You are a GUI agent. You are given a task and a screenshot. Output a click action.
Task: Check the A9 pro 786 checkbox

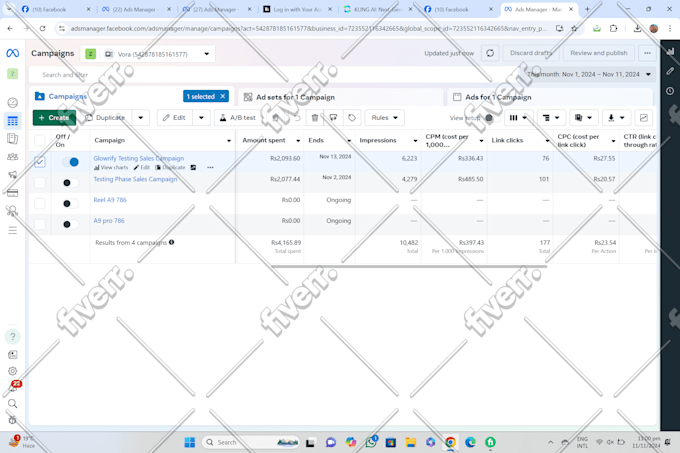tap(39, 224)
